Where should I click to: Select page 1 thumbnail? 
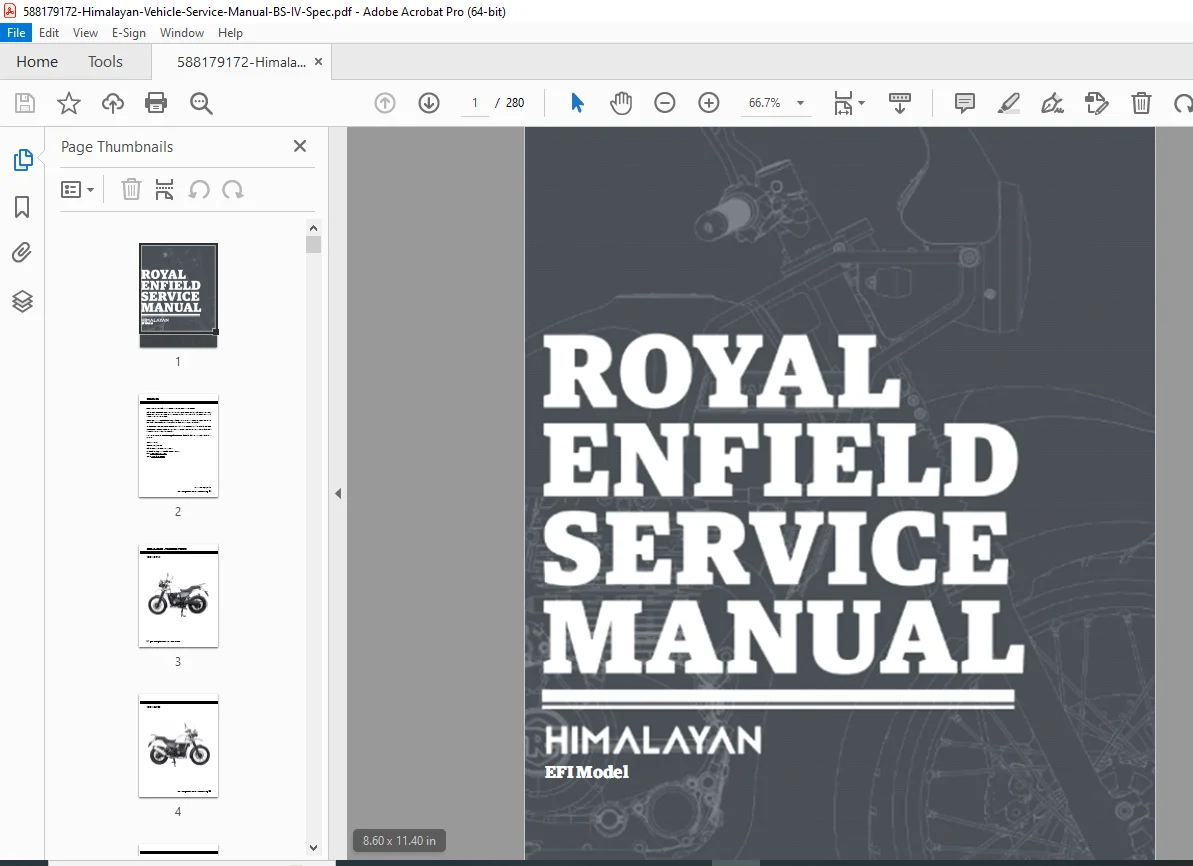[178, 295]
